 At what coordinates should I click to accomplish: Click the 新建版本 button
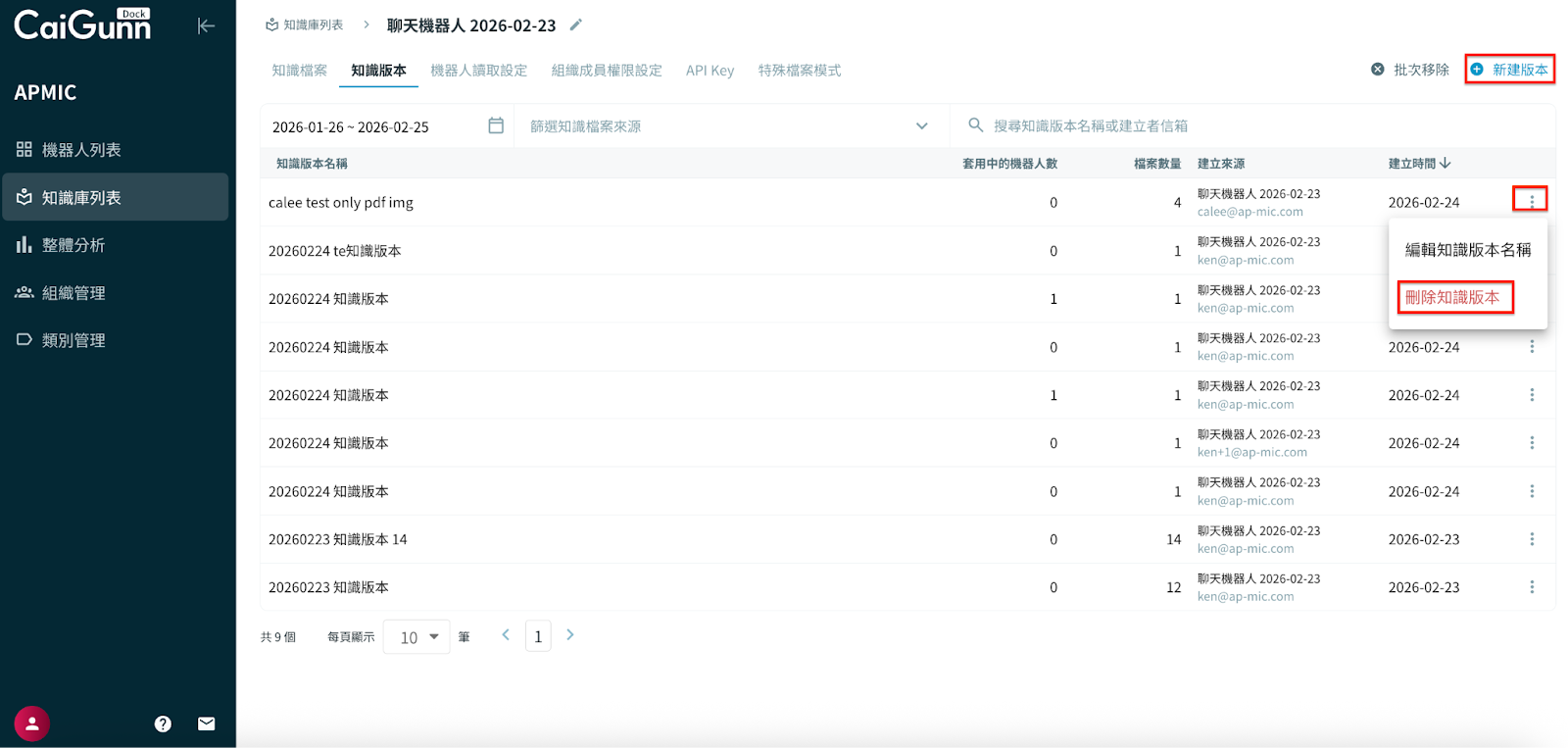tap(1510, 70)
